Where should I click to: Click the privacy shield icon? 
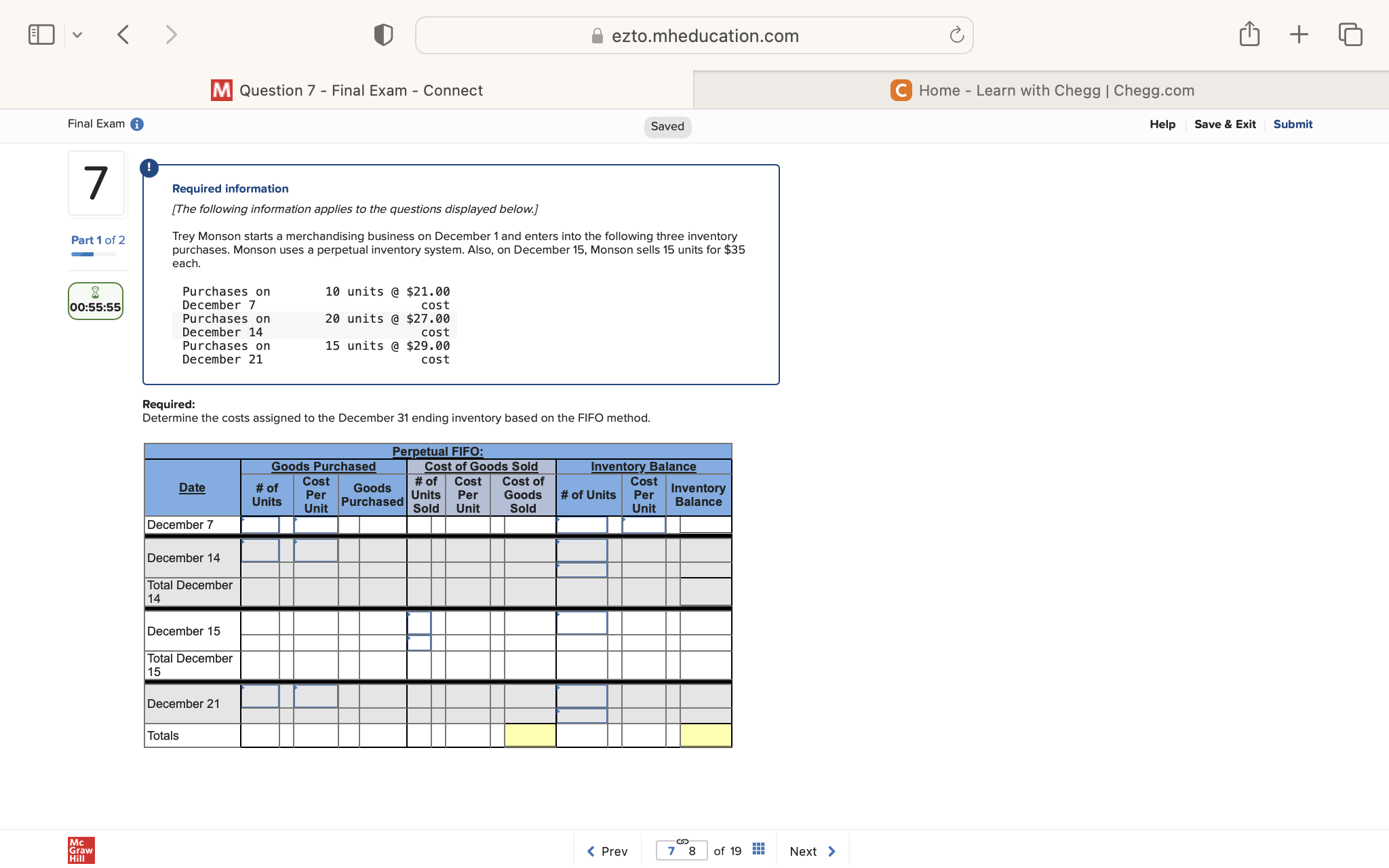coord(383,35)
